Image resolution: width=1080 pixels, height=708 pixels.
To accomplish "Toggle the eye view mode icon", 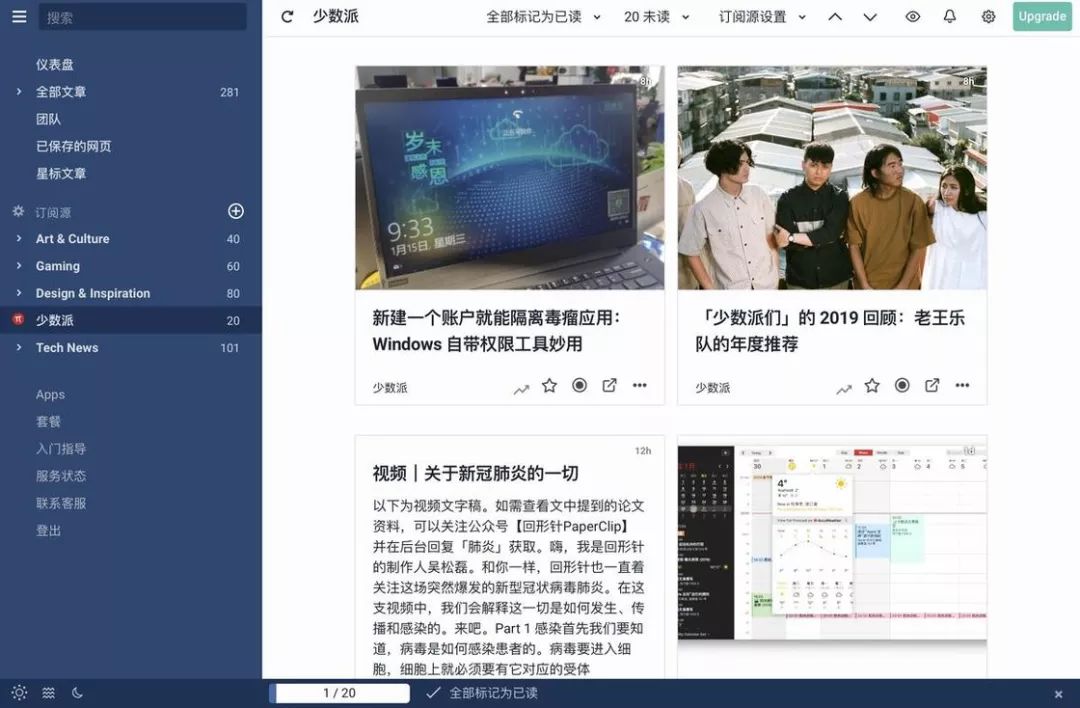I will point(913,17).
